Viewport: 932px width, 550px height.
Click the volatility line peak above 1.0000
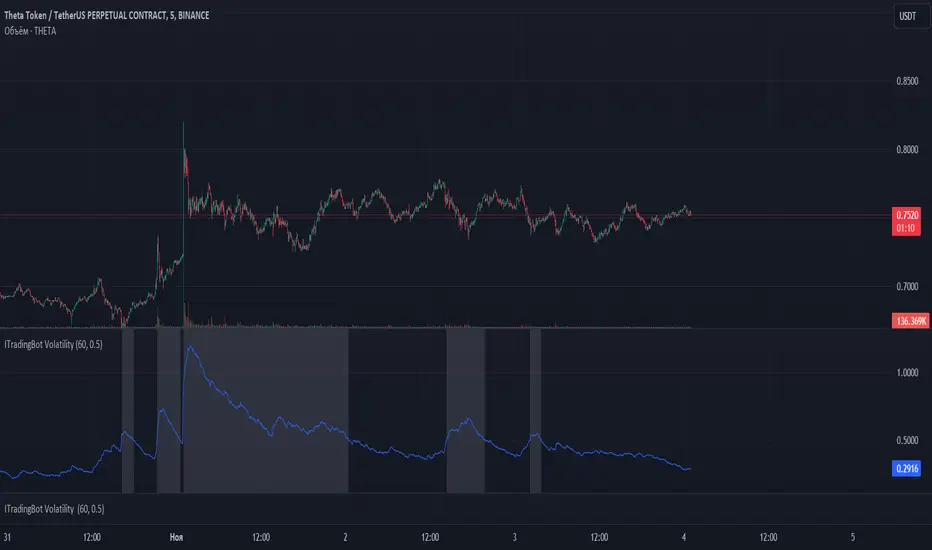[190, 347]
